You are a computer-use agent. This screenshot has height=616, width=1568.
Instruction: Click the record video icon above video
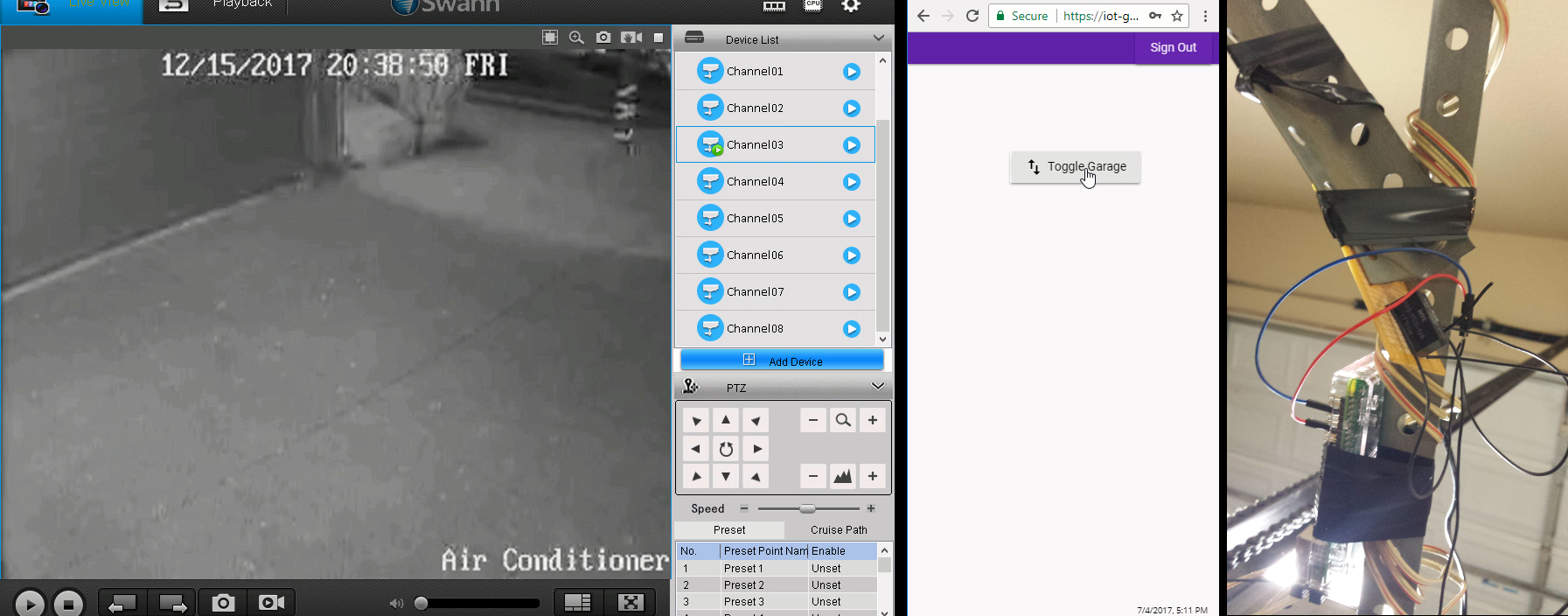point(631,38)
